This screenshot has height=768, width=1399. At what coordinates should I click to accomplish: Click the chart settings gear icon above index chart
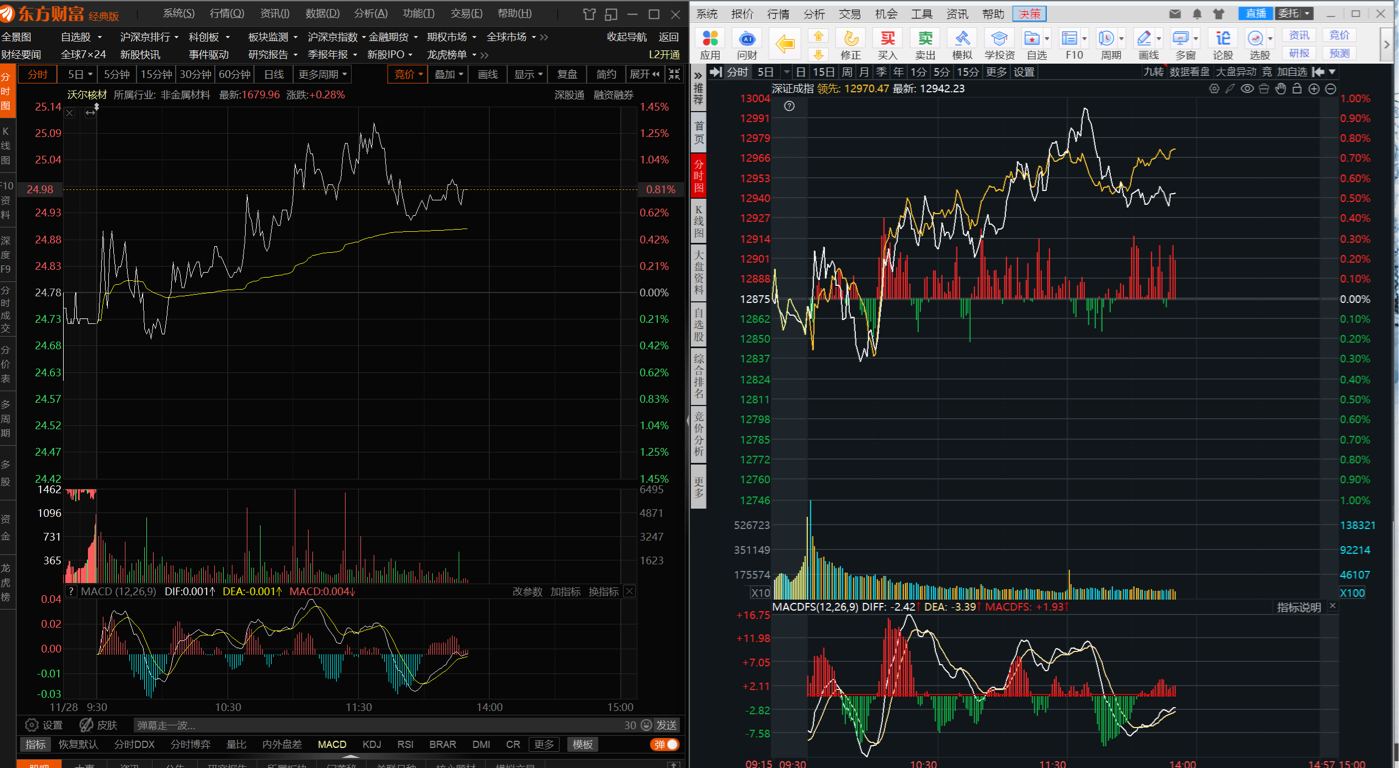click(x=1214, y=89)
